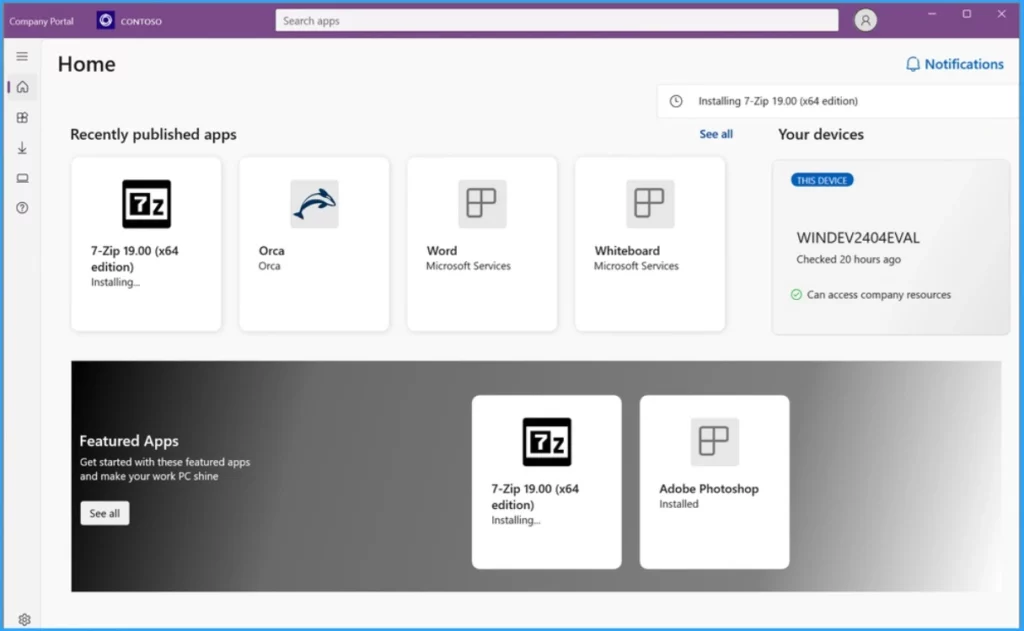Click the Contoso company logo icon
The height and width of the screenshot is (631, 1024).
tap(105, 20)
